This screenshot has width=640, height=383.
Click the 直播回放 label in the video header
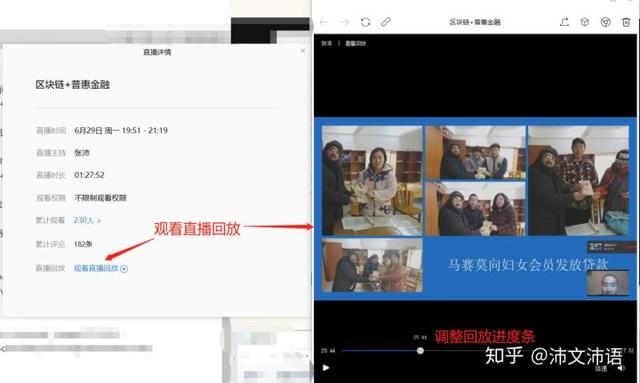coord(356,43)
